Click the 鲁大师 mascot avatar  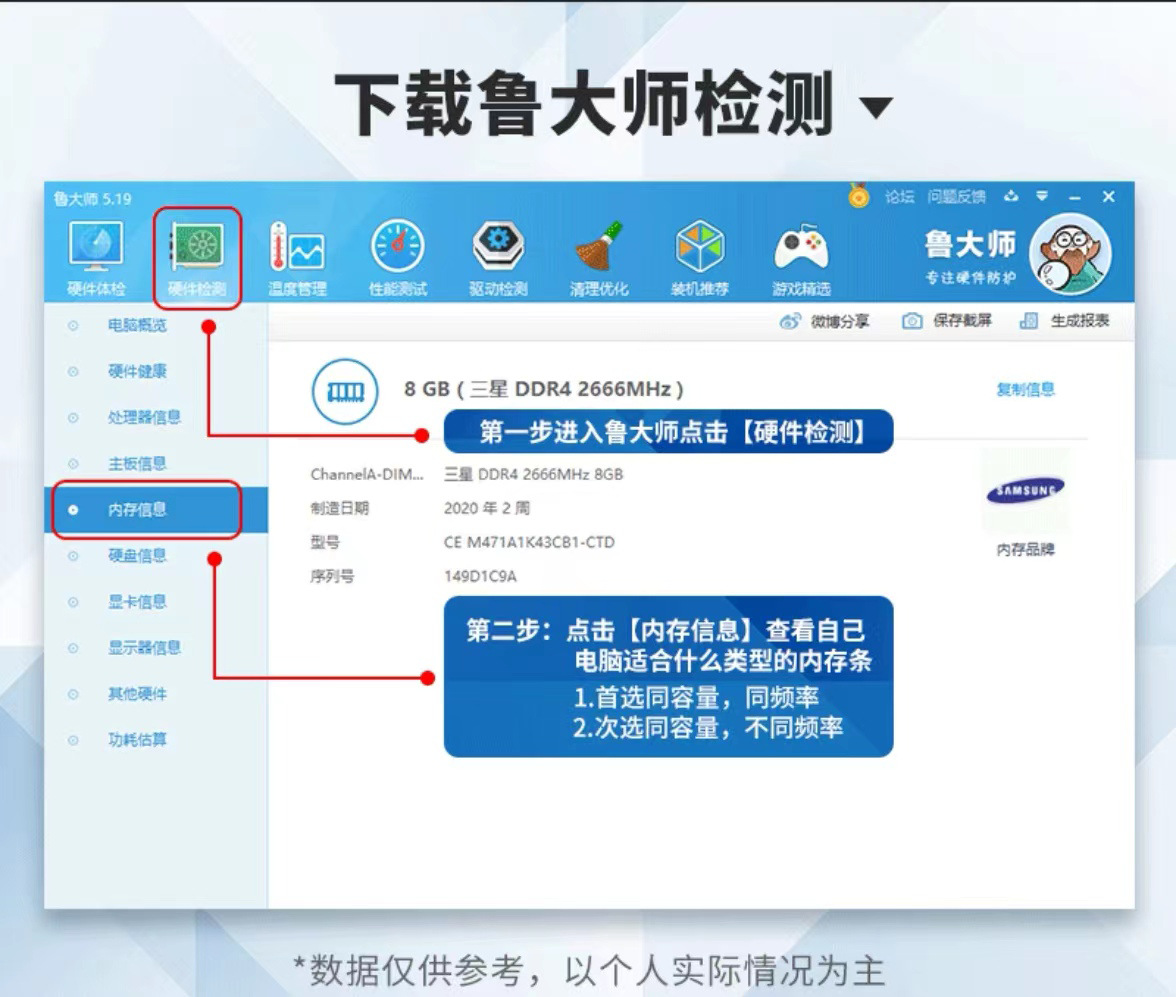click(x=1070, y=254)
